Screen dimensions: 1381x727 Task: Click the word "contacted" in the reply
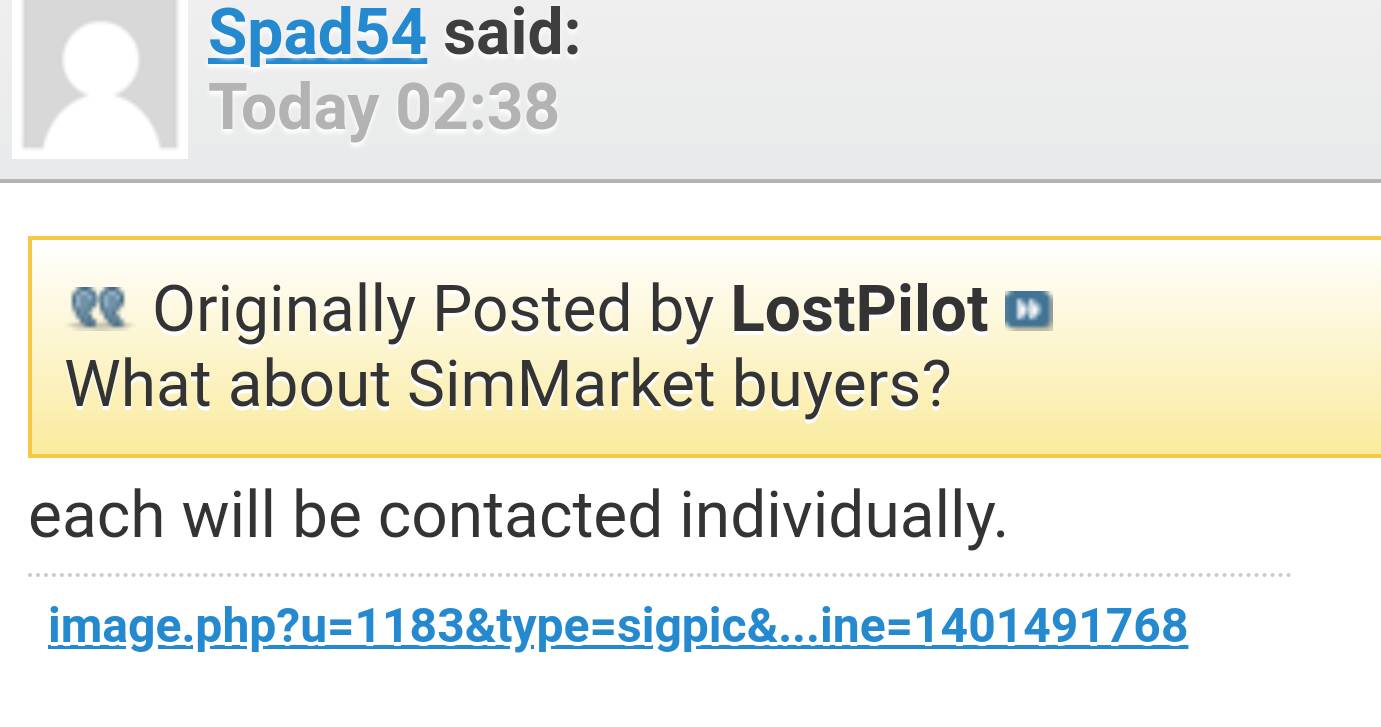[x=520, y=515]
